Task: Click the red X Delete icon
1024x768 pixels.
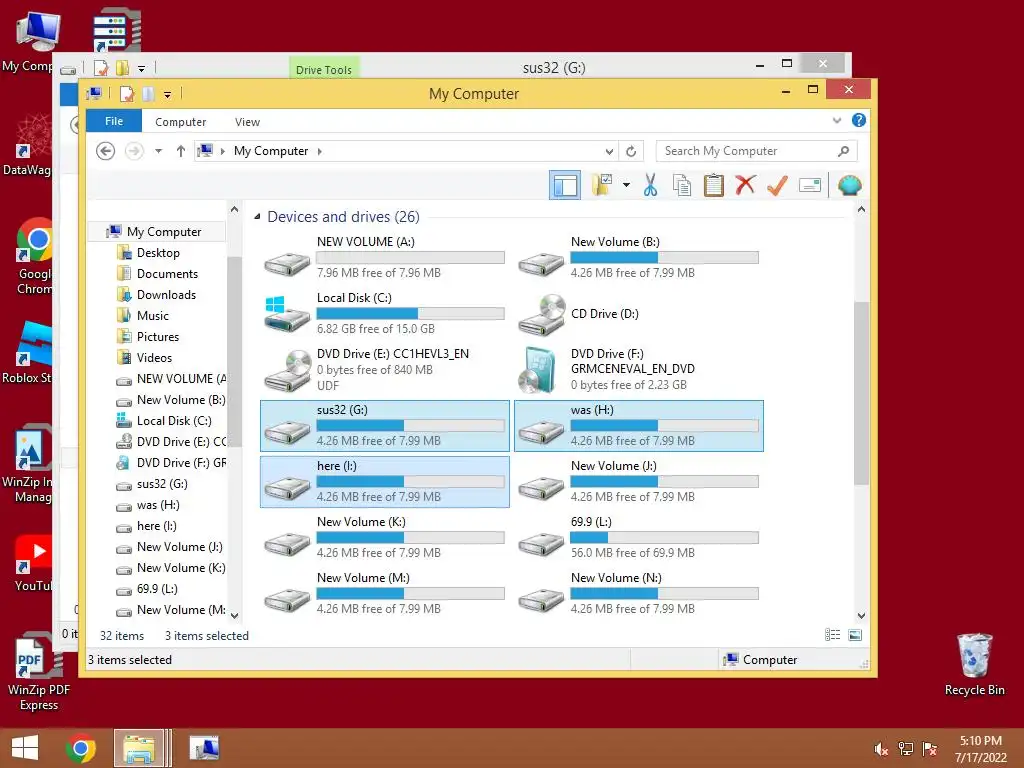Action: point(745,185)
